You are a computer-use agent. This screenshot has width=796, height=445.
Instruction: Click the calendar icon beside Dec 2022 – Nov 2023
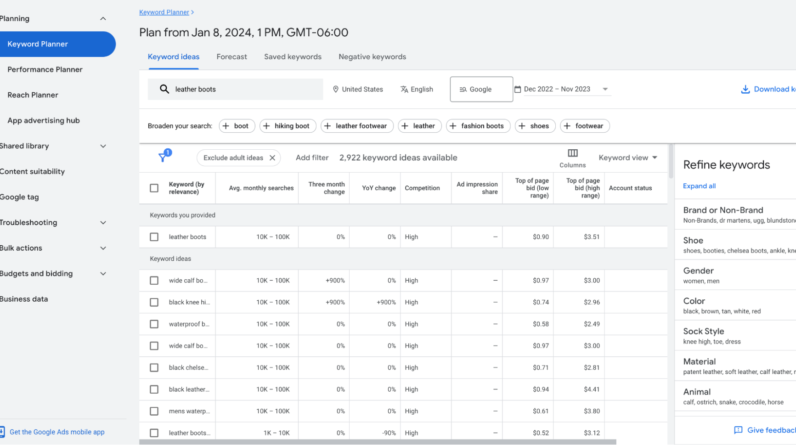(x=517, y=89)
